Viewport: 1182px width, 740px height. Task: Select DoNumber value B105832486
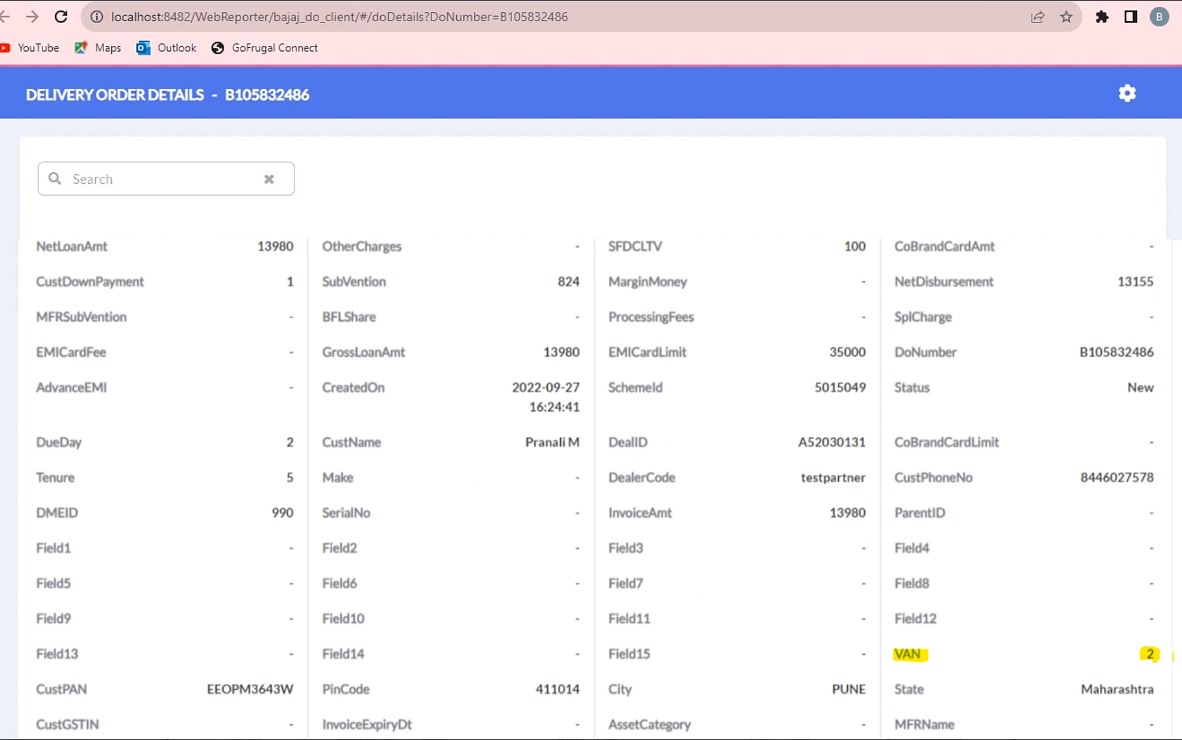(x=1116, y=352)
